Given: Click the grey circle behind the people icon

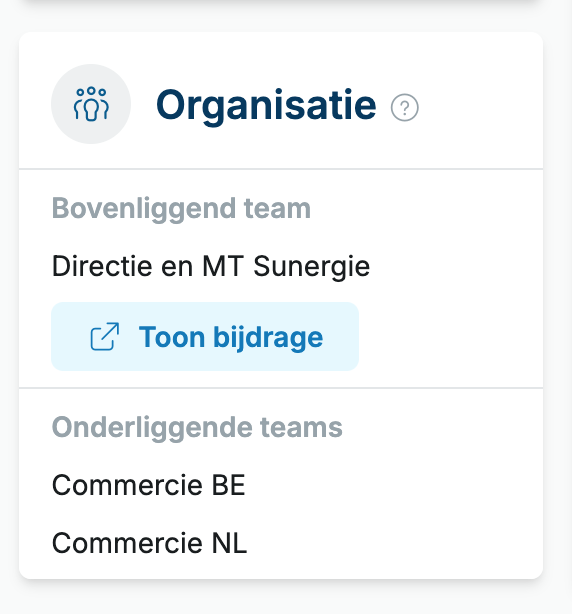Looking at the screenshot, I should pyautogui.click(x=91, y=104).
